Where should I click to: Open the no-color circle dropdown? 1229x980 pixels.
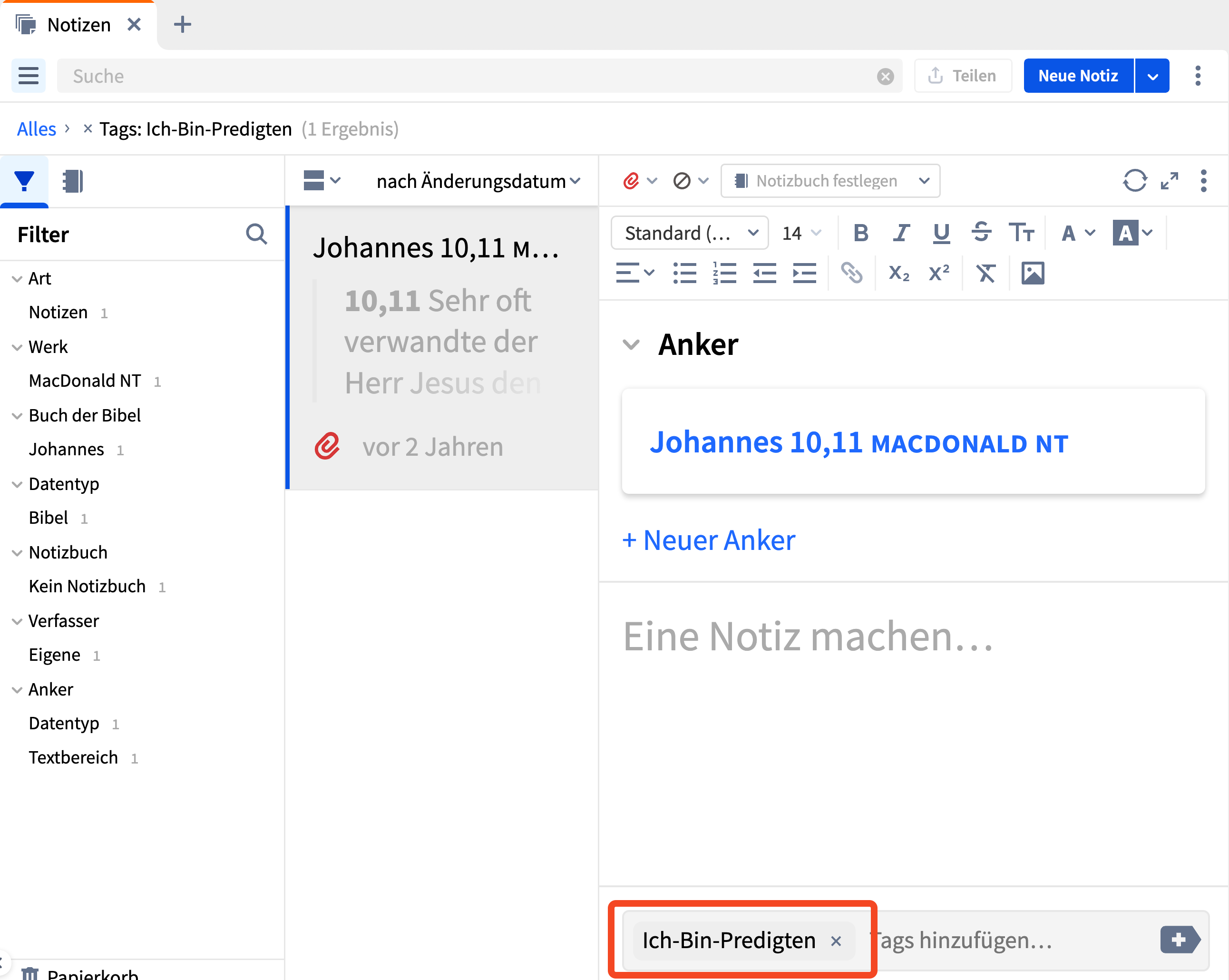tap(690, 181)
